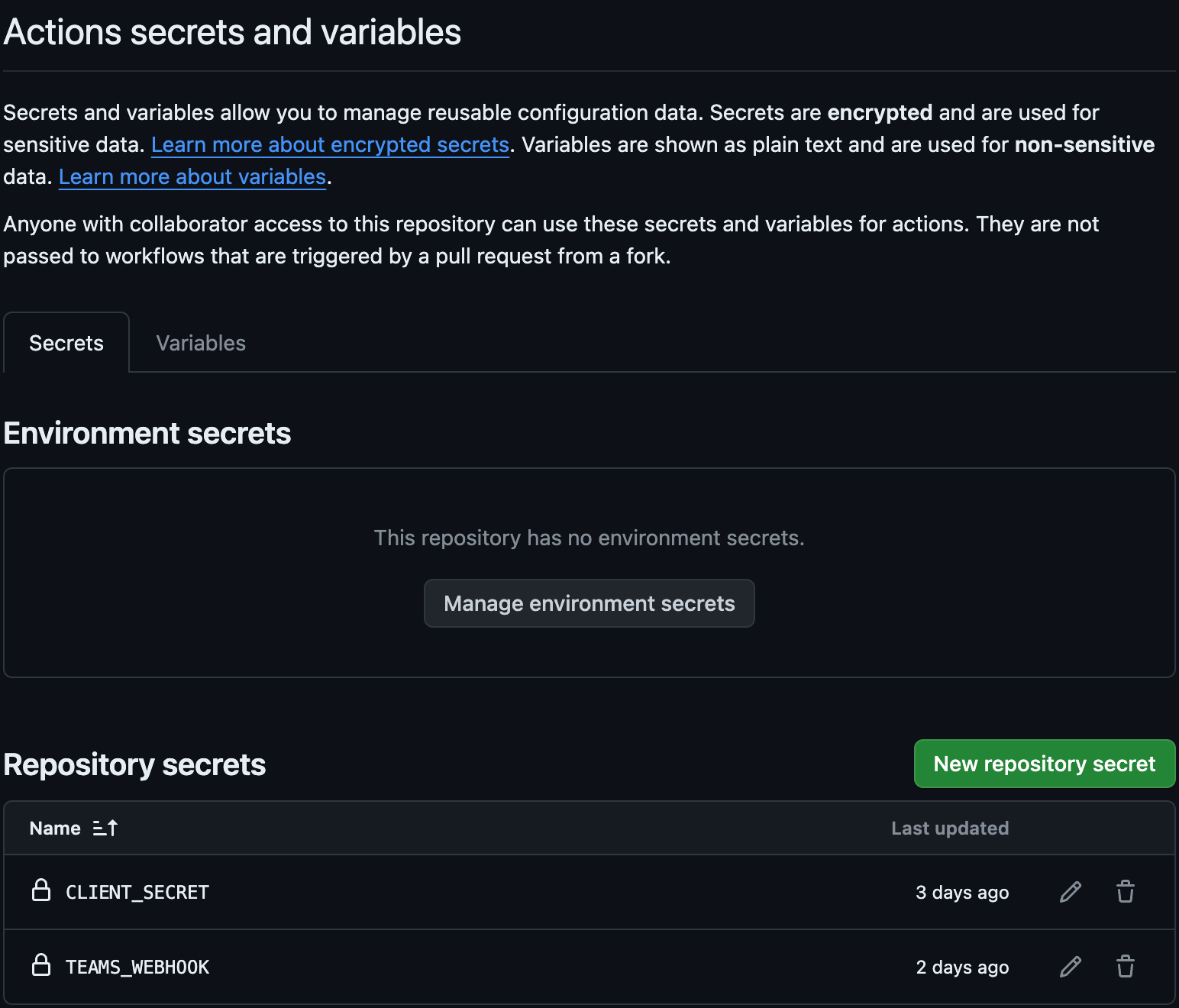Switch to the Variables tab

pos(201,343)
